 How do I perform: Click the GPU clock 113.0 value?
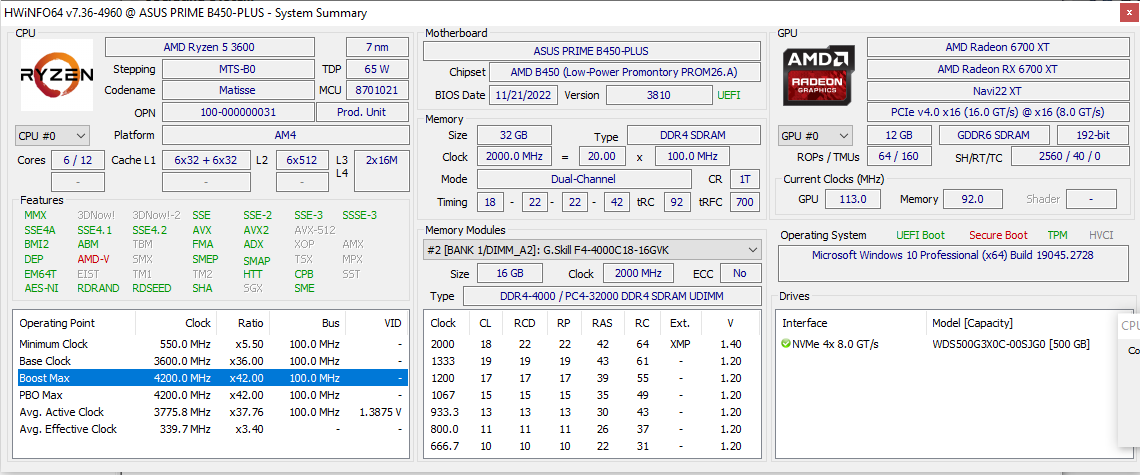(x=852, y=199)
